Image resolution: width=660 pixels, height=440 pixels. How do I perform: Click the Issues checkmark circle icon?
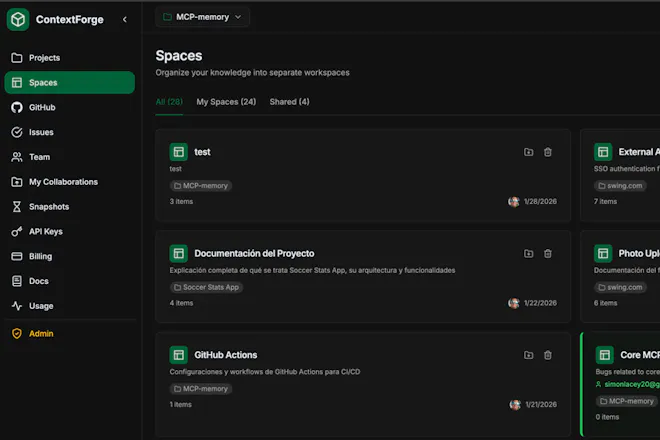coord(17,132)
